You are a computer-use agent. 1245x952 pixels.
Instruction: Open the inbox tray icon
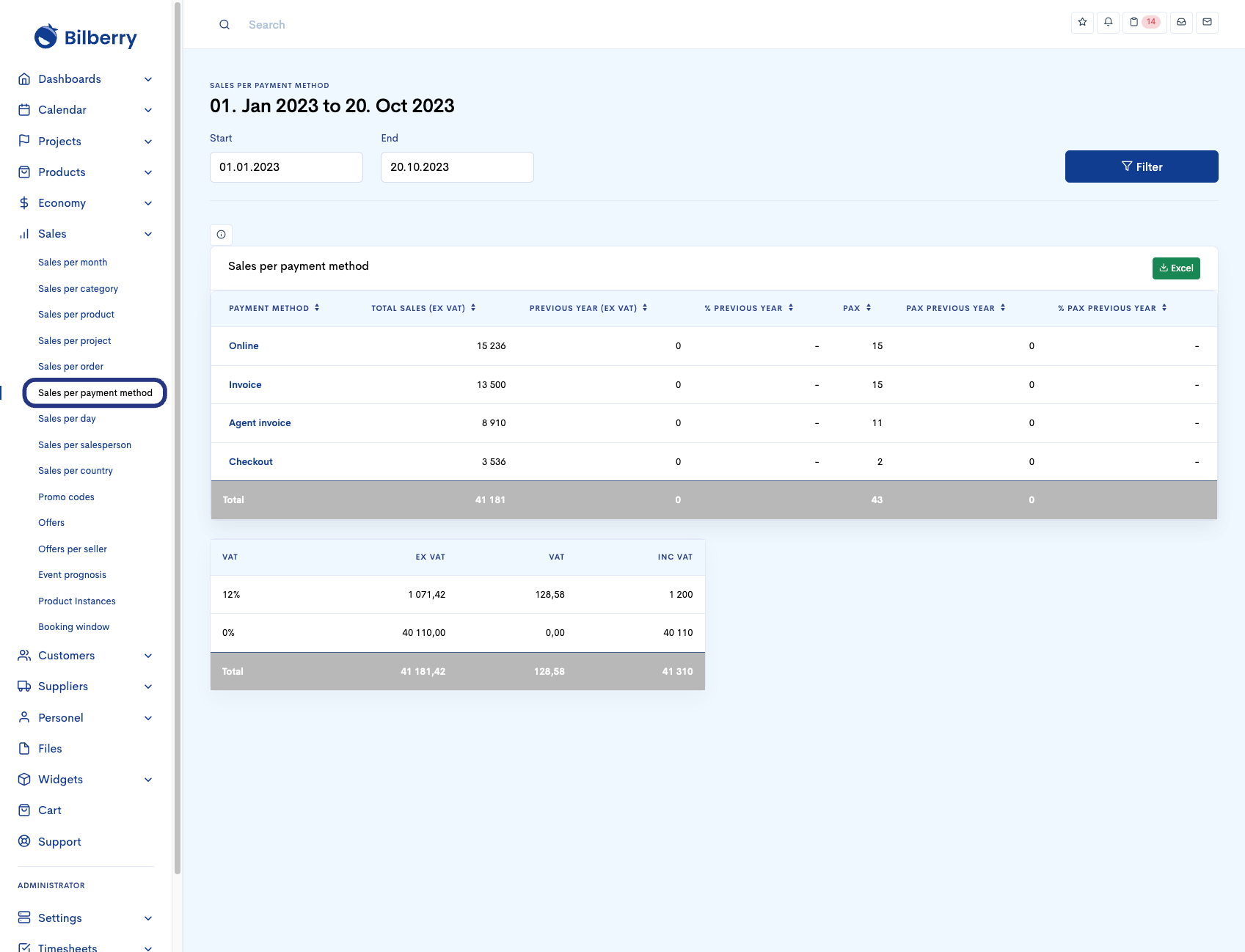[1181, 22]
